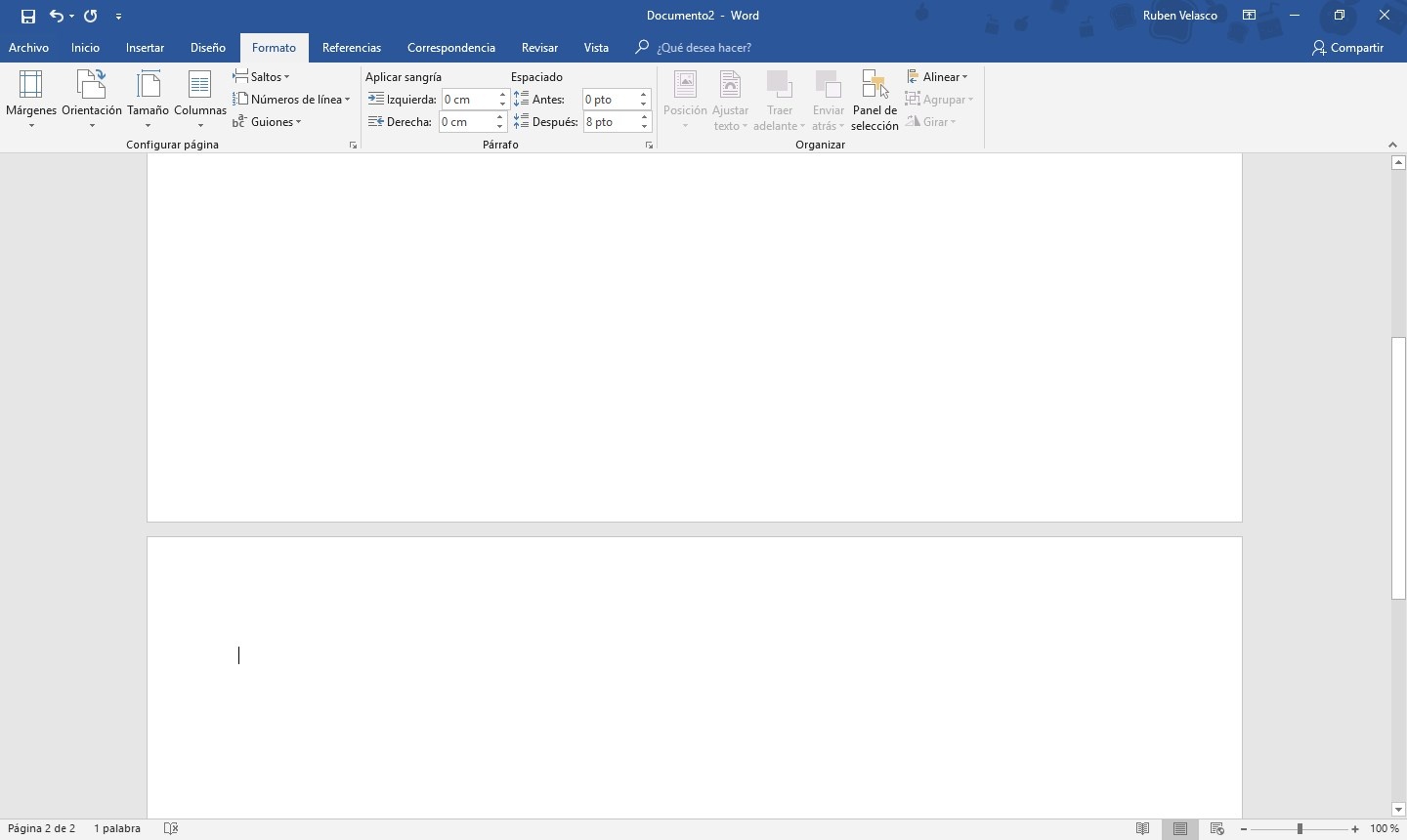Open the Orientación options

point(92,99)
